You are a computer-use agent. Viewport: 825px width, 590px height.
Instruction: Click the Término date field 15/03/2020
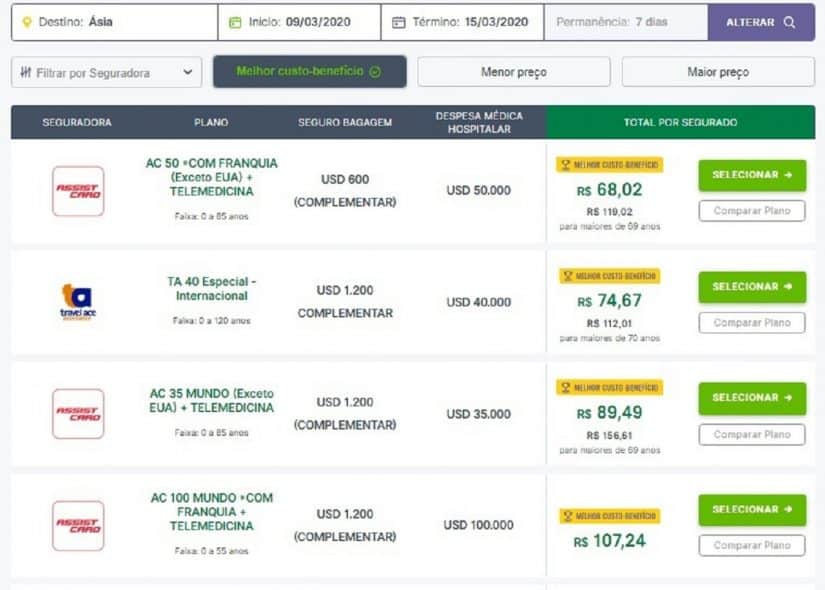tap(462, 22)
